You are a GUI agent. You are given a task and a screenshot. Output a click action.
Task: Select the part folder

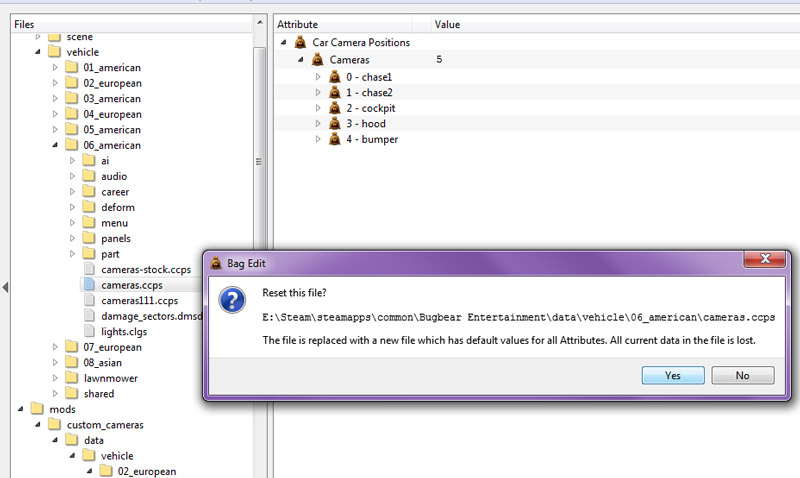click(110, 254)
